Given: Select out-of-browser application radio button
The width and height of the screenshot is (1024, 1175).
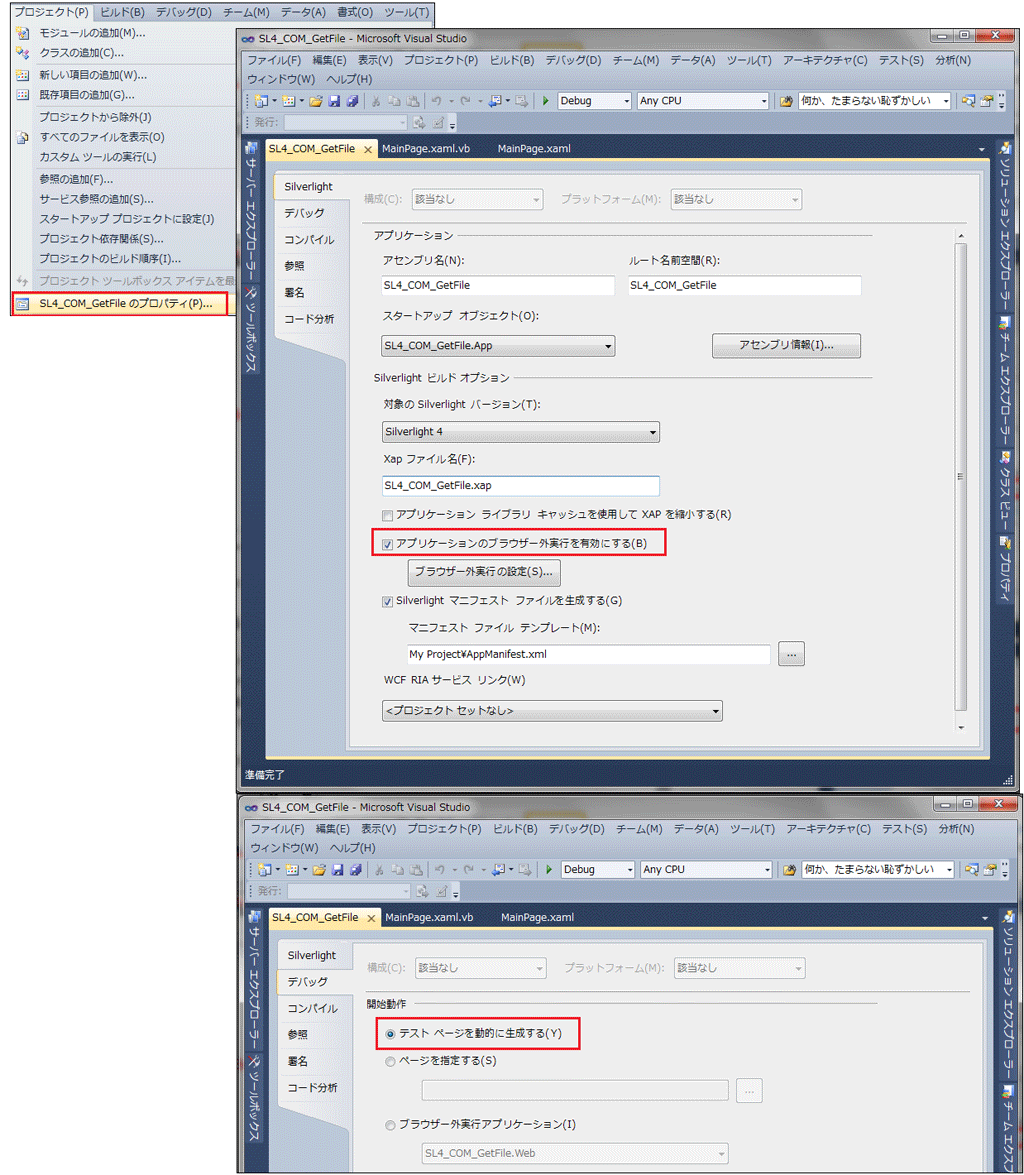Looking at the screenshot, I should click(x=390, y=1126).
